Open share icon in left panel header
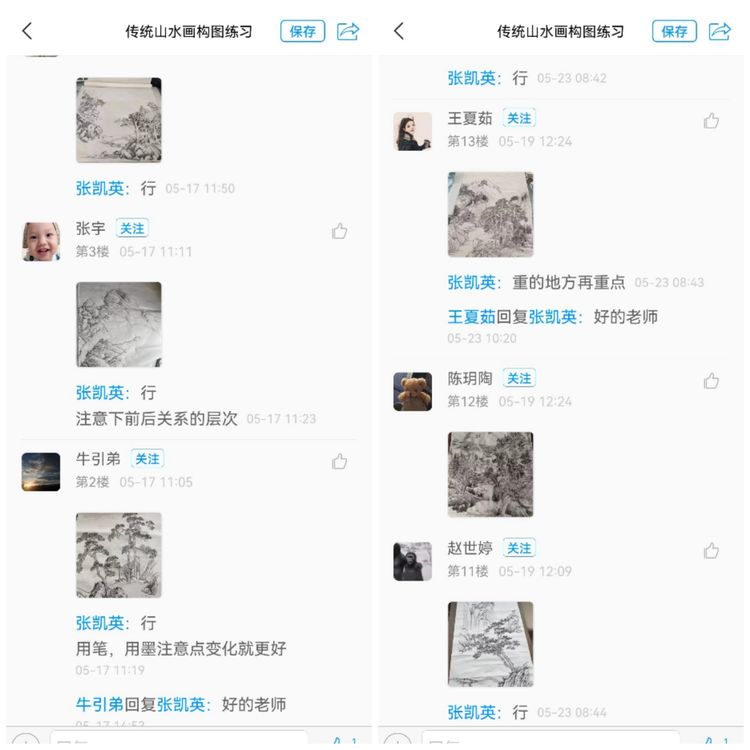This screenshot has height=750, width=750. click(x=348, y=31)
